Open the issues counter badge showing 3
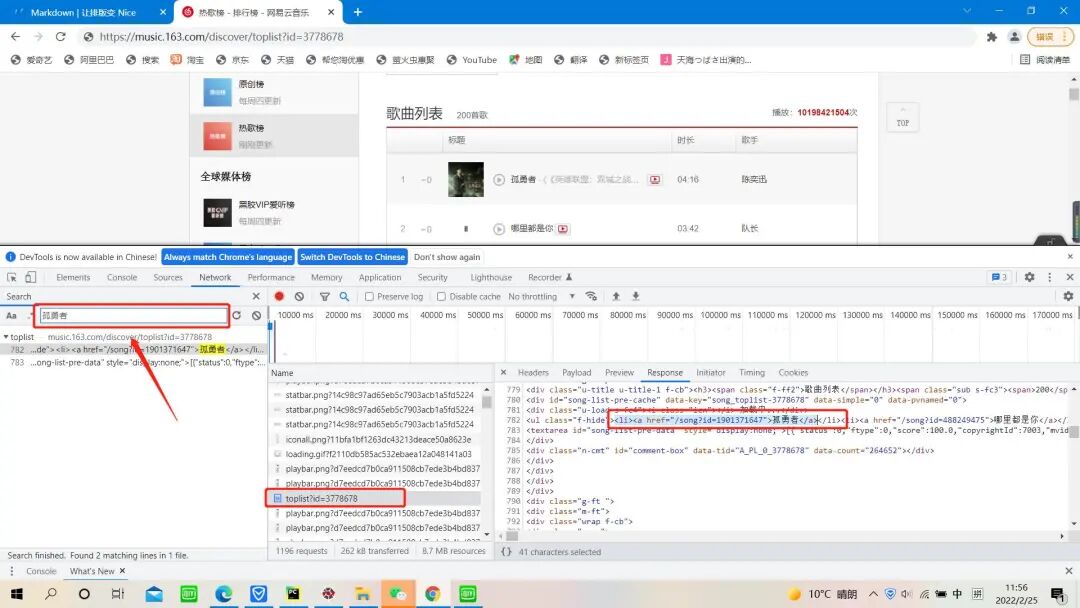This screenshot has width=1080, height=608. tap(999, 277)
